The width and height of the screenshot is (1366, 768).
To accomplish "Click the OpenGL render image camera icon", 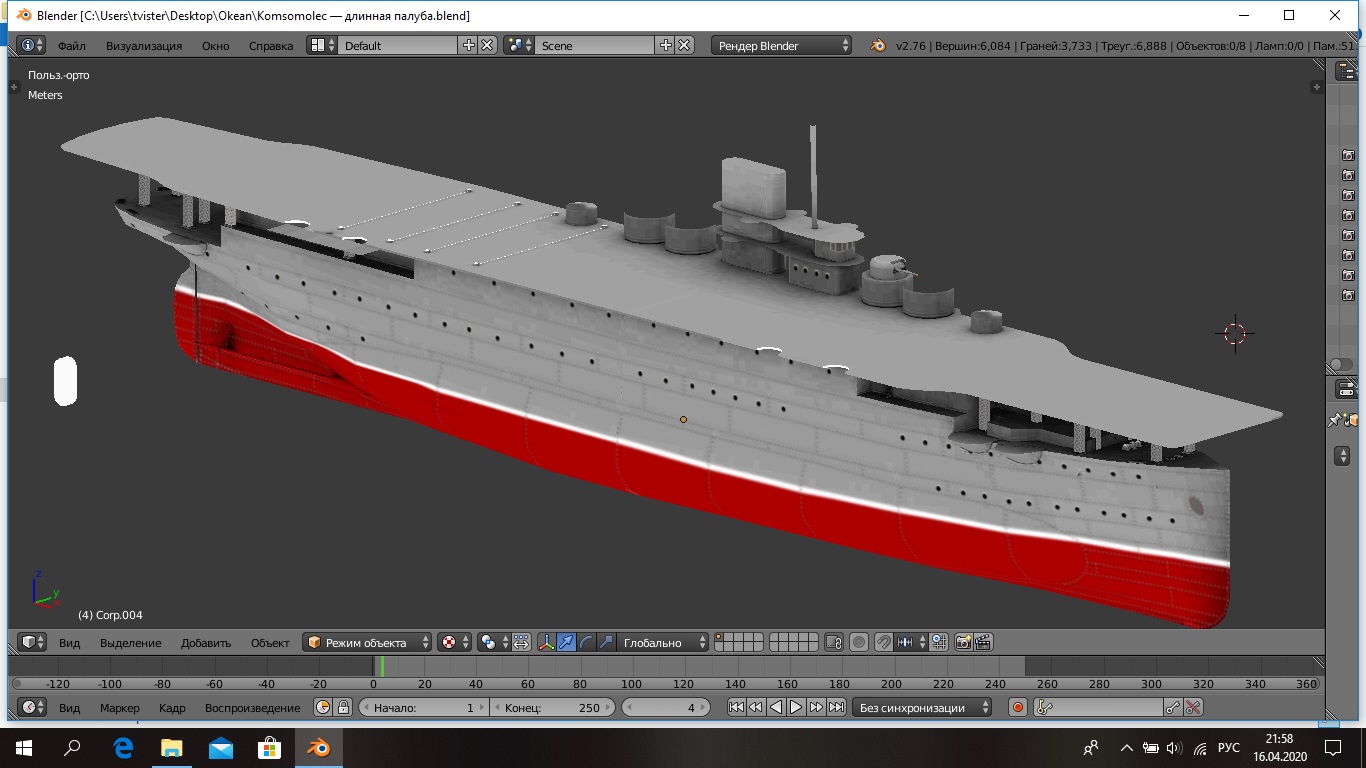I will 963,642.
